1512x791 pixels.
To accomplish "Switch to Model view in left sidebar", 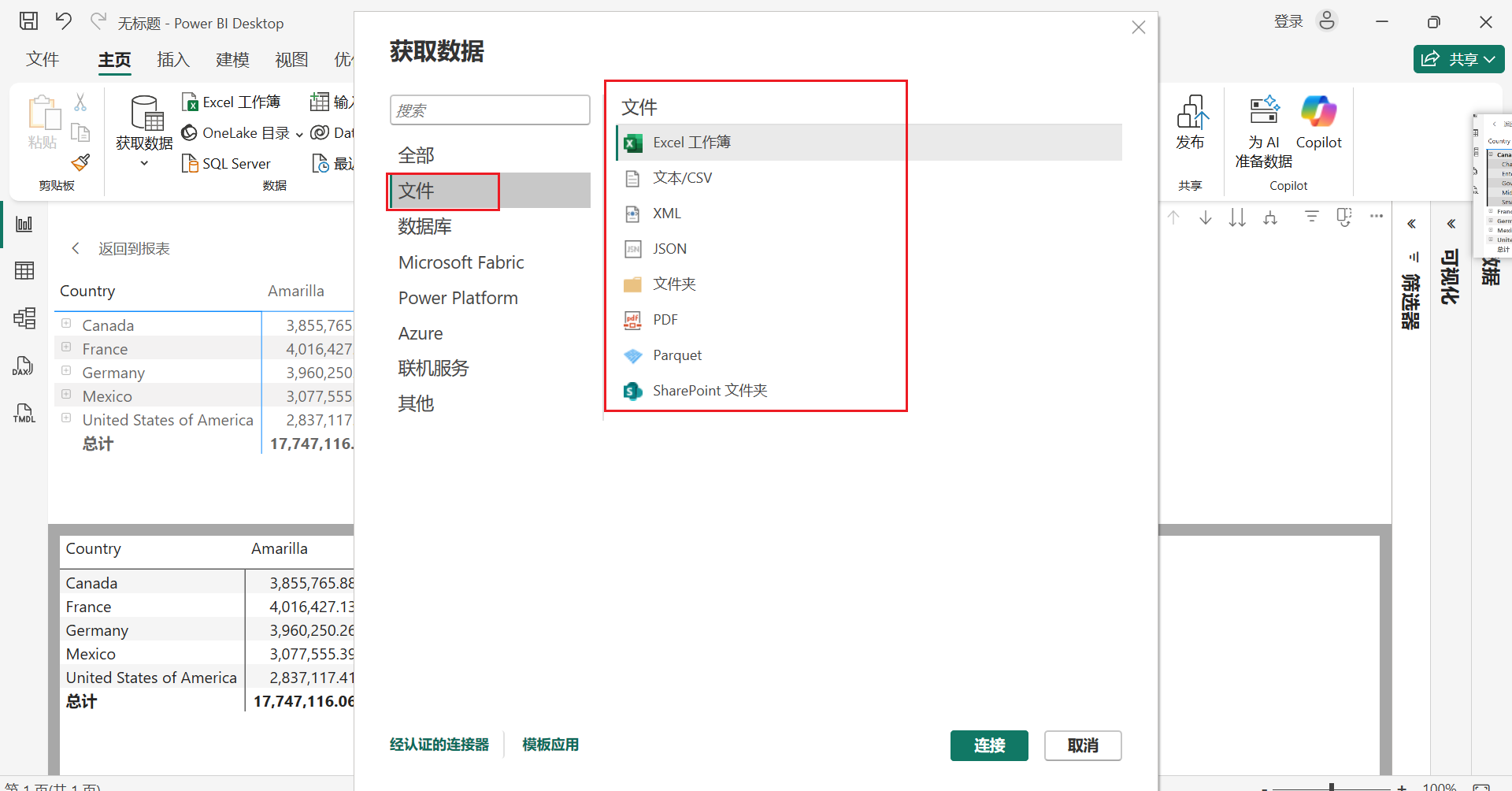I will point(24,318).
